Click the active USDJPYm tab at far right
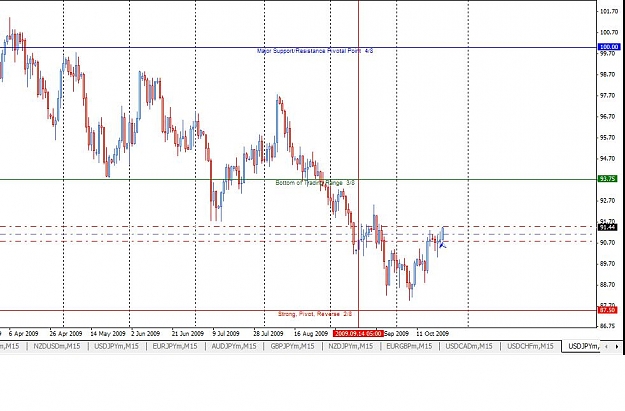The width and height of the screenshot is (625, 411). point(583,346)
